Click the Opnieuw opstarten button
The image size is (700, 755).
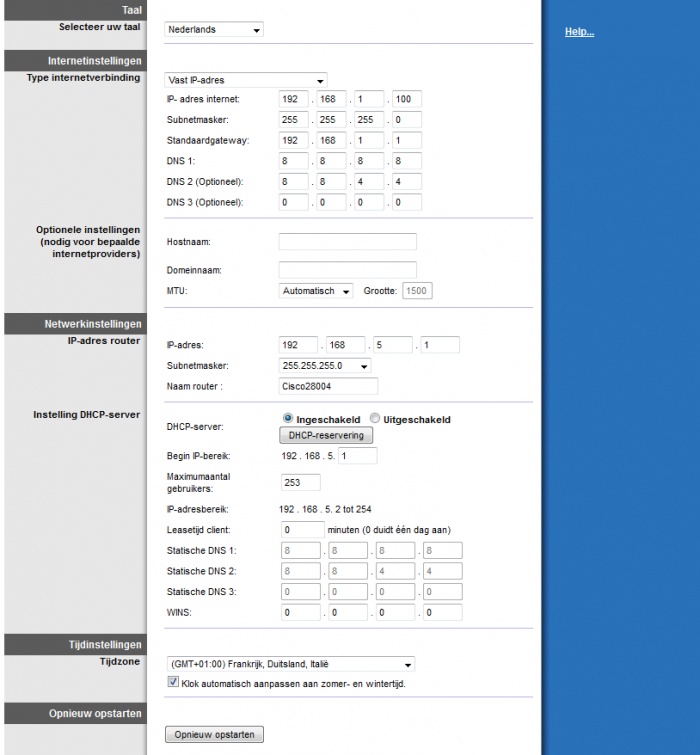click(x=214, y=734)
